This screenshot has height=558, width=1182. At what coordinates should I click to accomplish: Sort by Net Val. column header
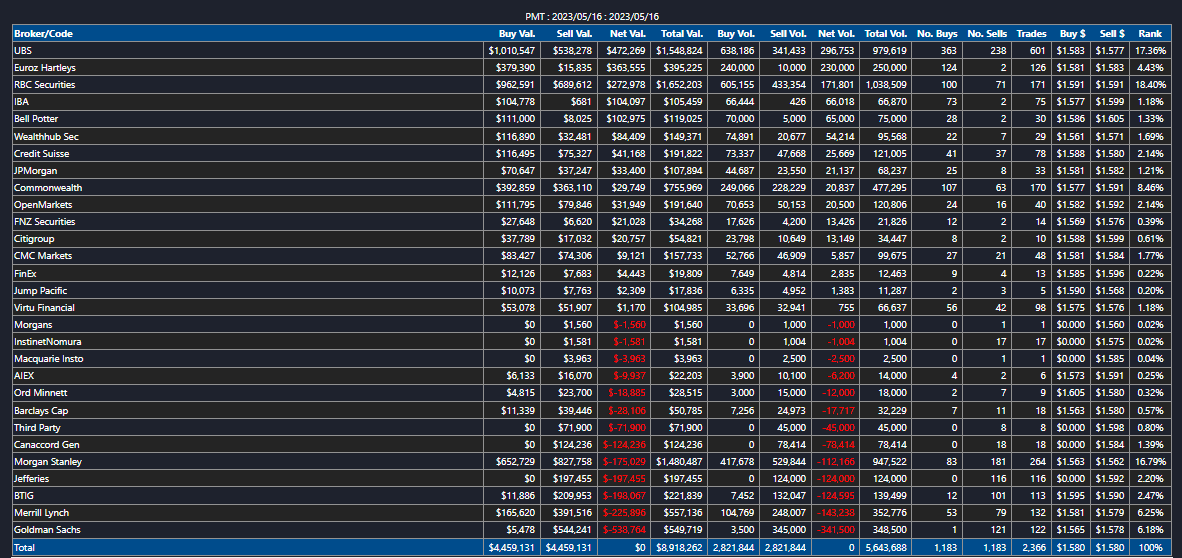(x=629, y=33)
